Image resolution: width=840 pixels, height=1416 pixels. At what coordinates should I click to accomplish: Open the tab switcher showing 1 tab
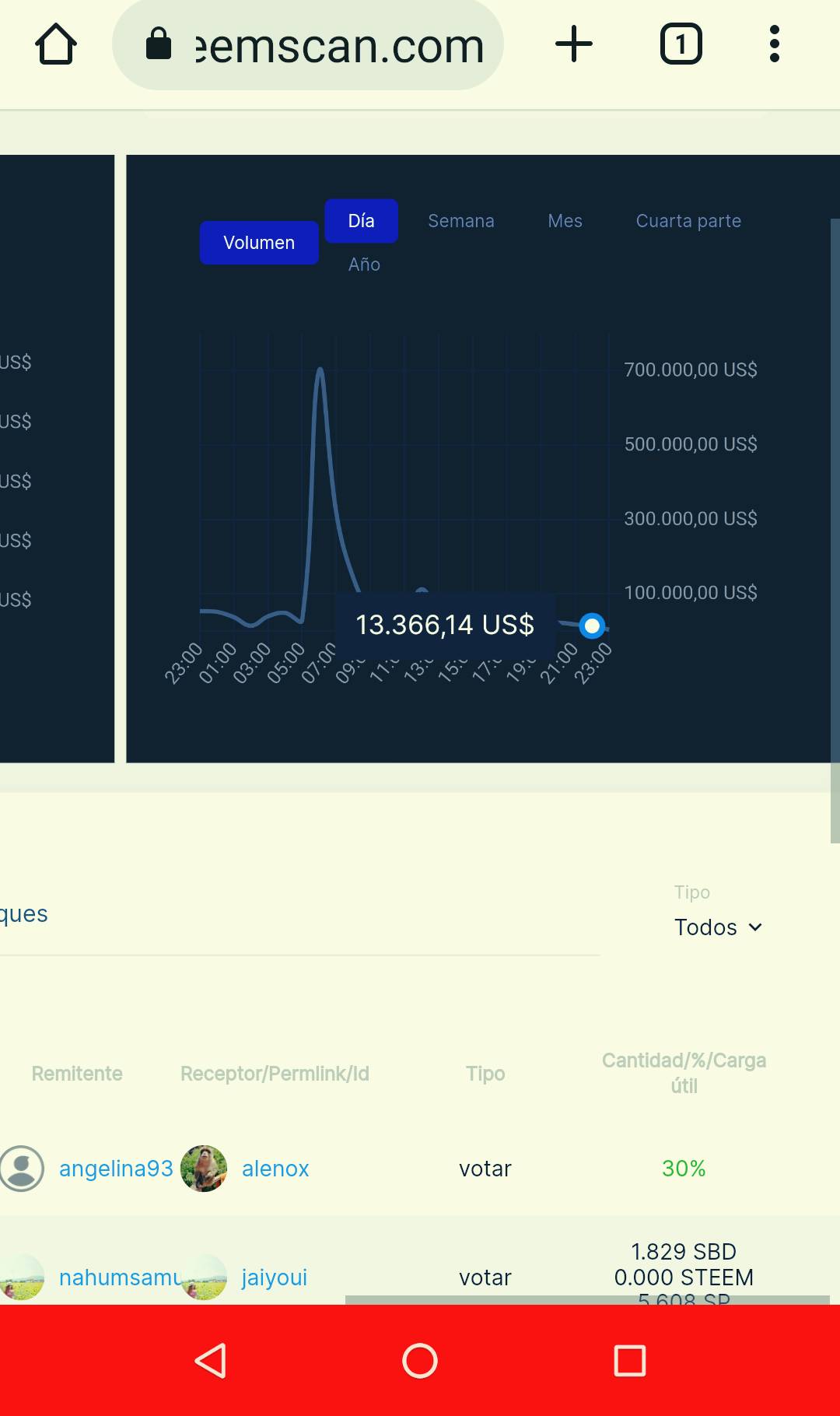[x=681, y=44]
